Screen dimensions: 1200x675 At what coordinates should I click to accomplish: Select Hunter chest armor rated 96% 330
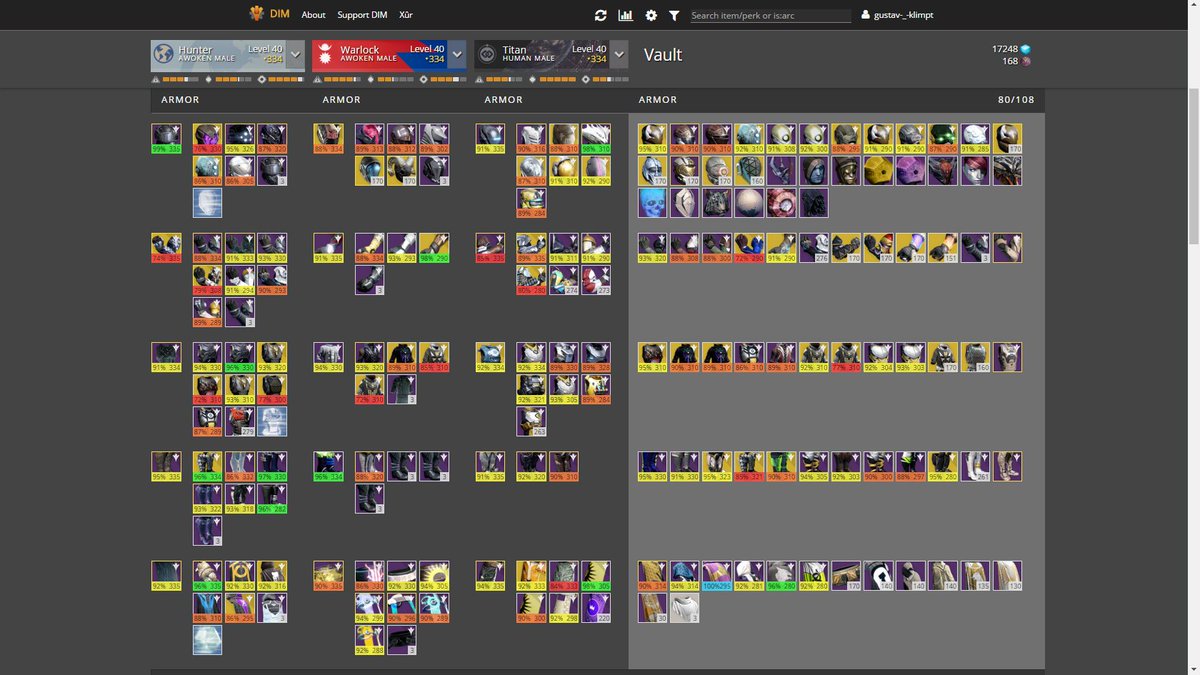[x=239, y=358]
